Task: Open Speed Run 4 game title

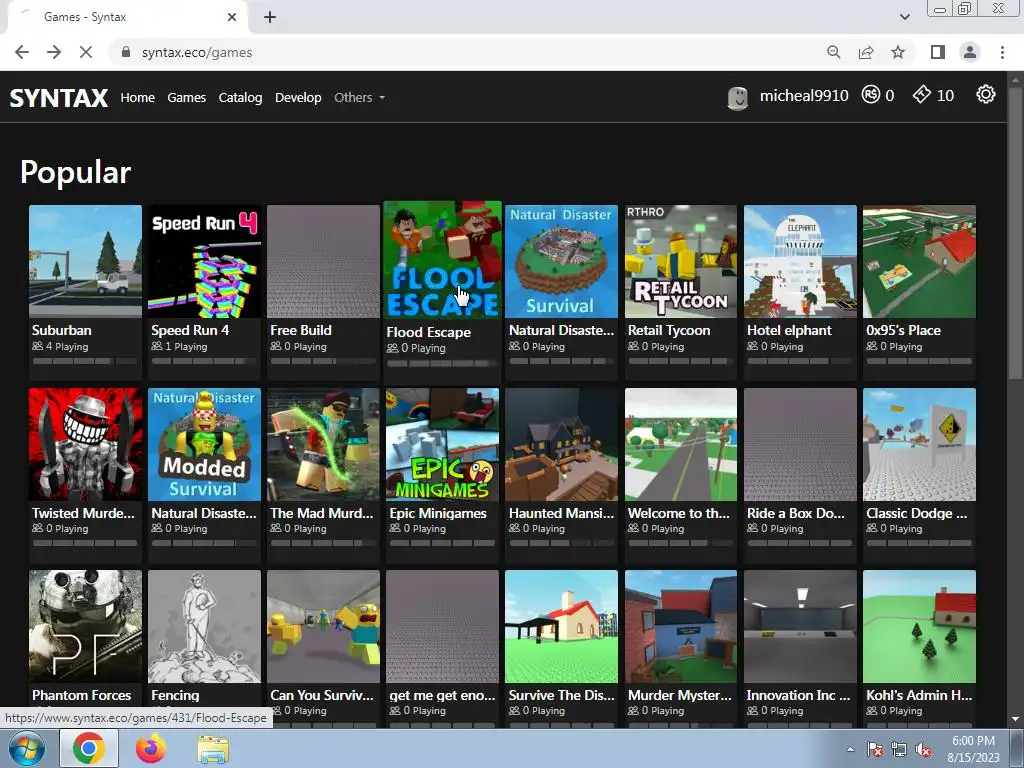Action: tap(190, 330)
